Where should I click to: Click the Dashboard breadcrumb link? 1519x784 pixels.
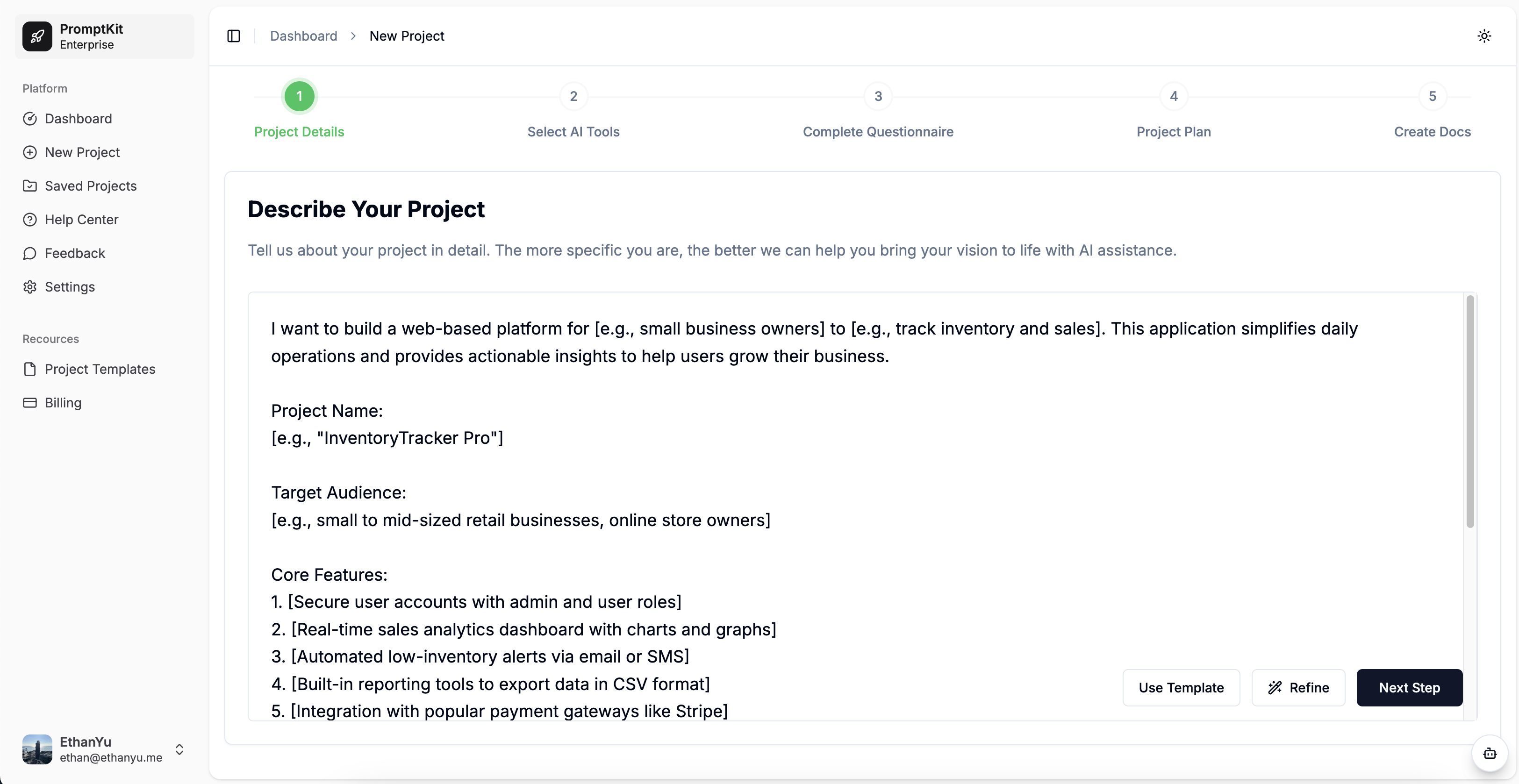coord(303,36)
